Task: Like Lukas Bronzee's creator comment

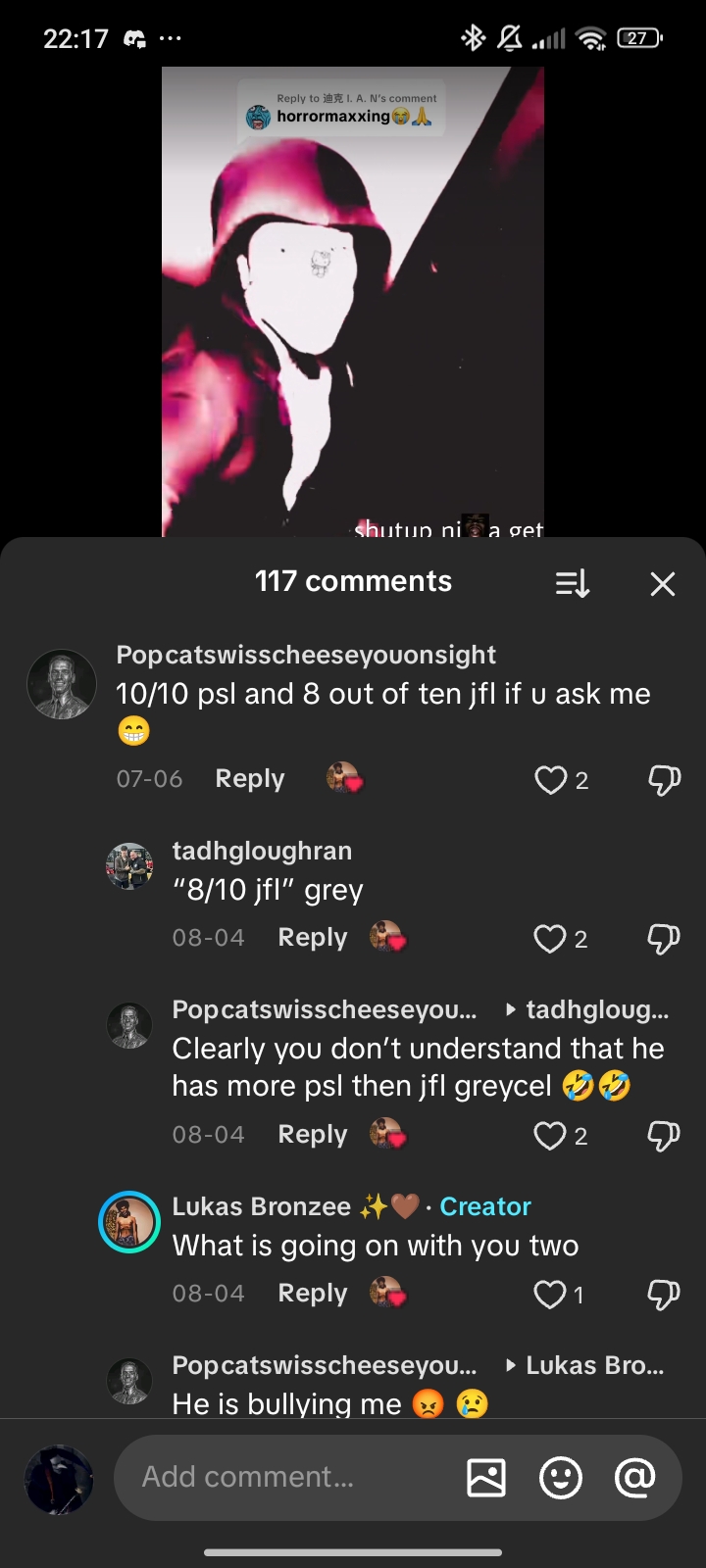Action: pyautogui.click(x=549, y=1295)
